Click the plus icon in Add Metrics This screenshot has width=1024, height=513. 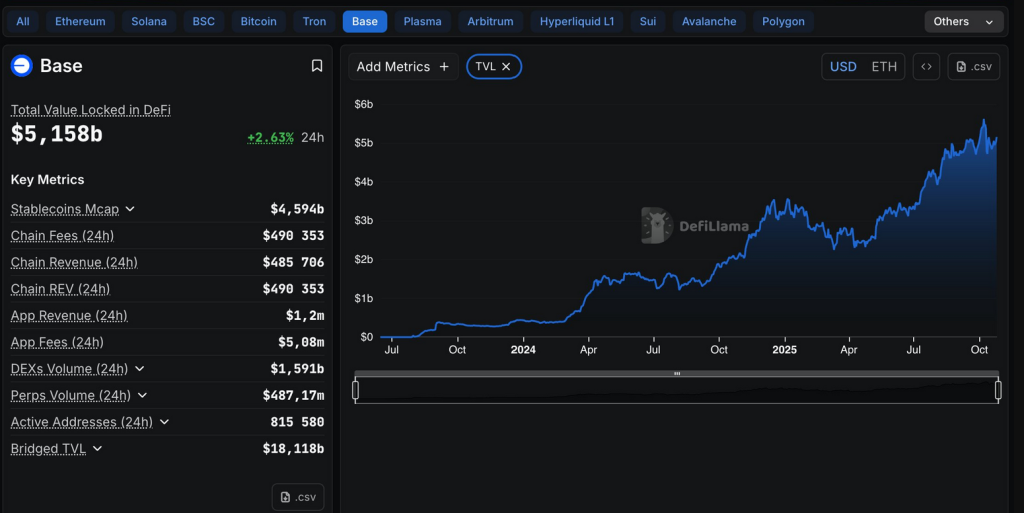(x=444, y=67)
